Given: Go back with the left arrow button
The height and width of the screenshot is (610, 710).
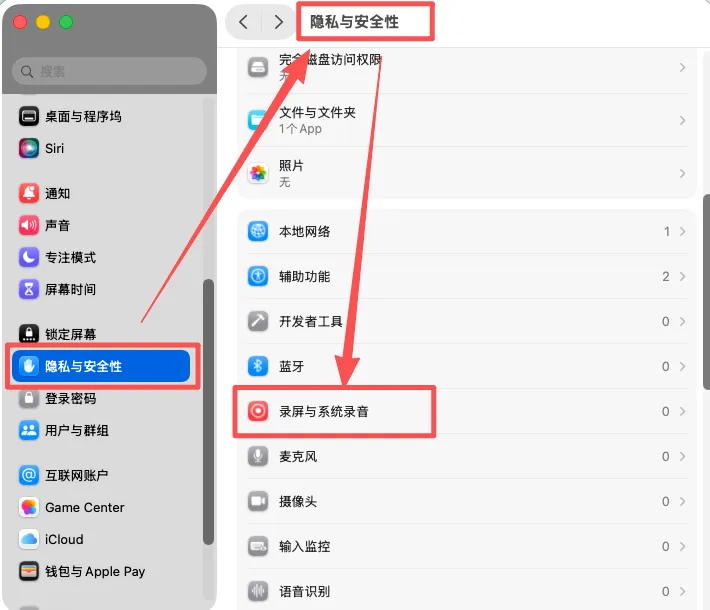Looking at the screenshot, I should [244, 22].
